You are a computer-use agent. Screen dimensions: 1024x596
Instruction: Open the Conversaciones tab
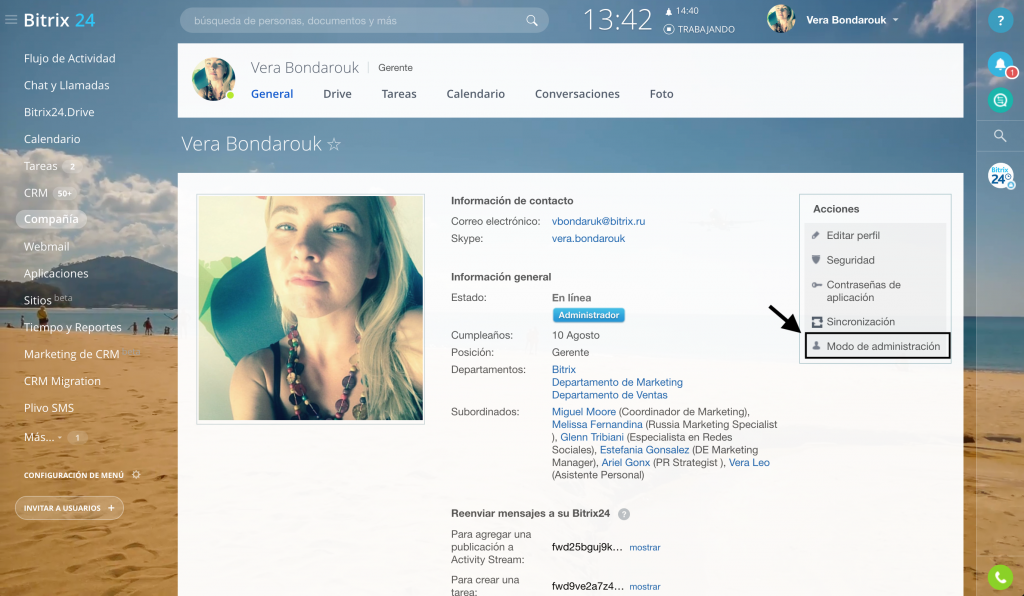pyautogui.click(x=577, y=94)
